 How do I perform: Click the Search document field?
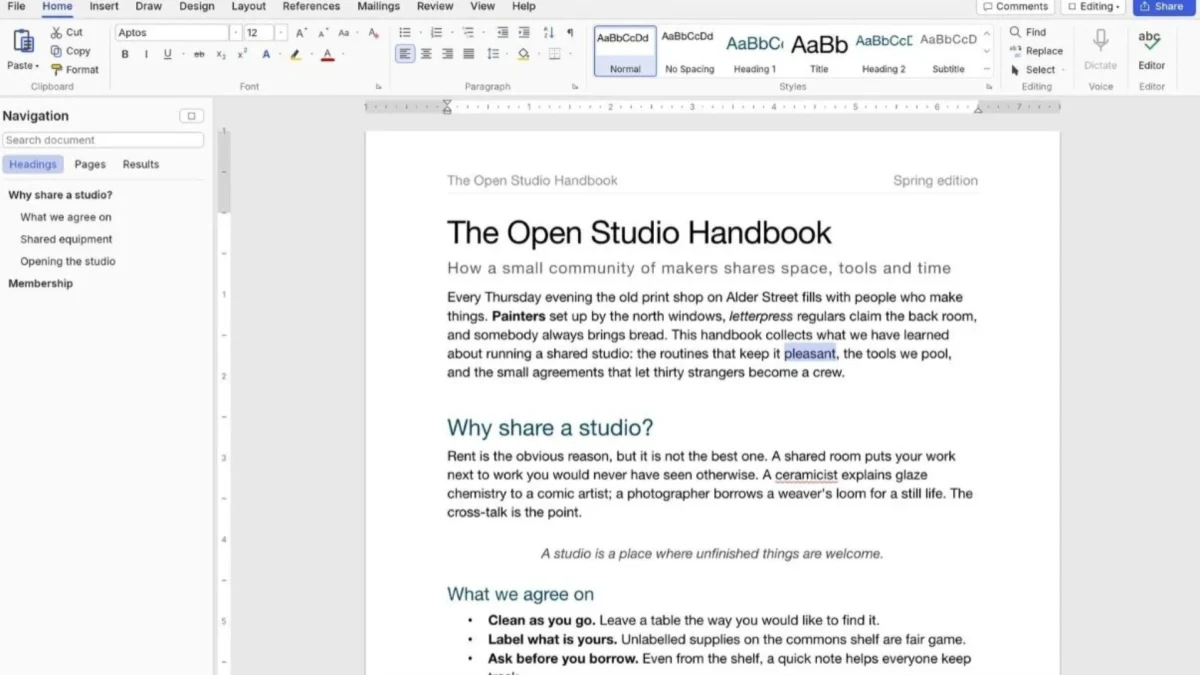(103, 140)
